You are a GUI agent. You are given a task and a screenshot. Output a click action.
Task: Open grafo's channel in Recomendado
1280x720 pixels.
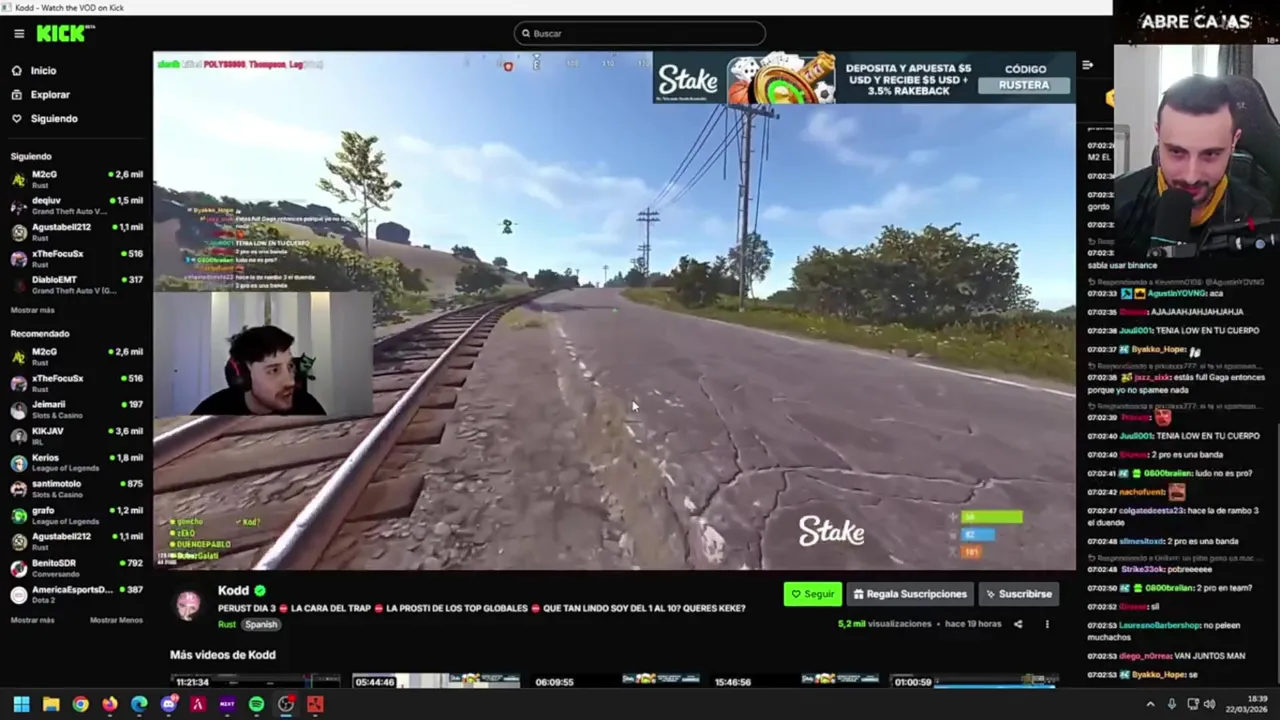(77, 515)
